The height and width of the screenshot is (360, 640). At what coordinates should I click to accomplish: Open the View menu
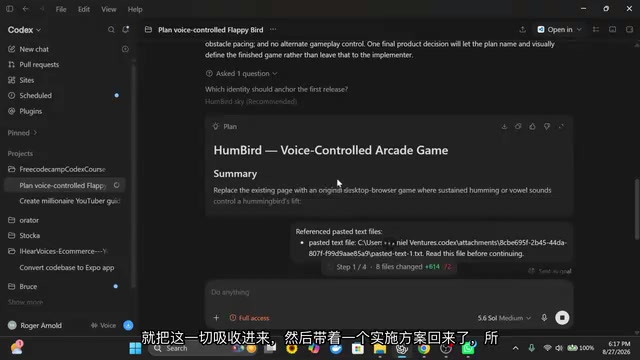(109, 9)
